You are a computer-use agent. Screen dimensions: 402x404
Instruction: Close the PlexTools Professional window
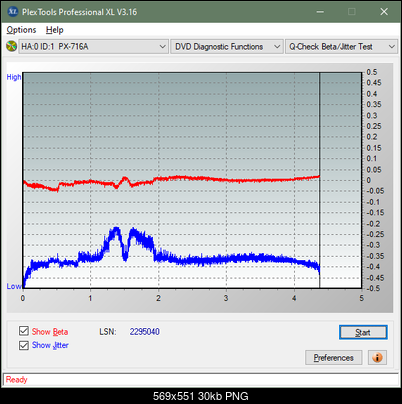(x=384, y=12)
